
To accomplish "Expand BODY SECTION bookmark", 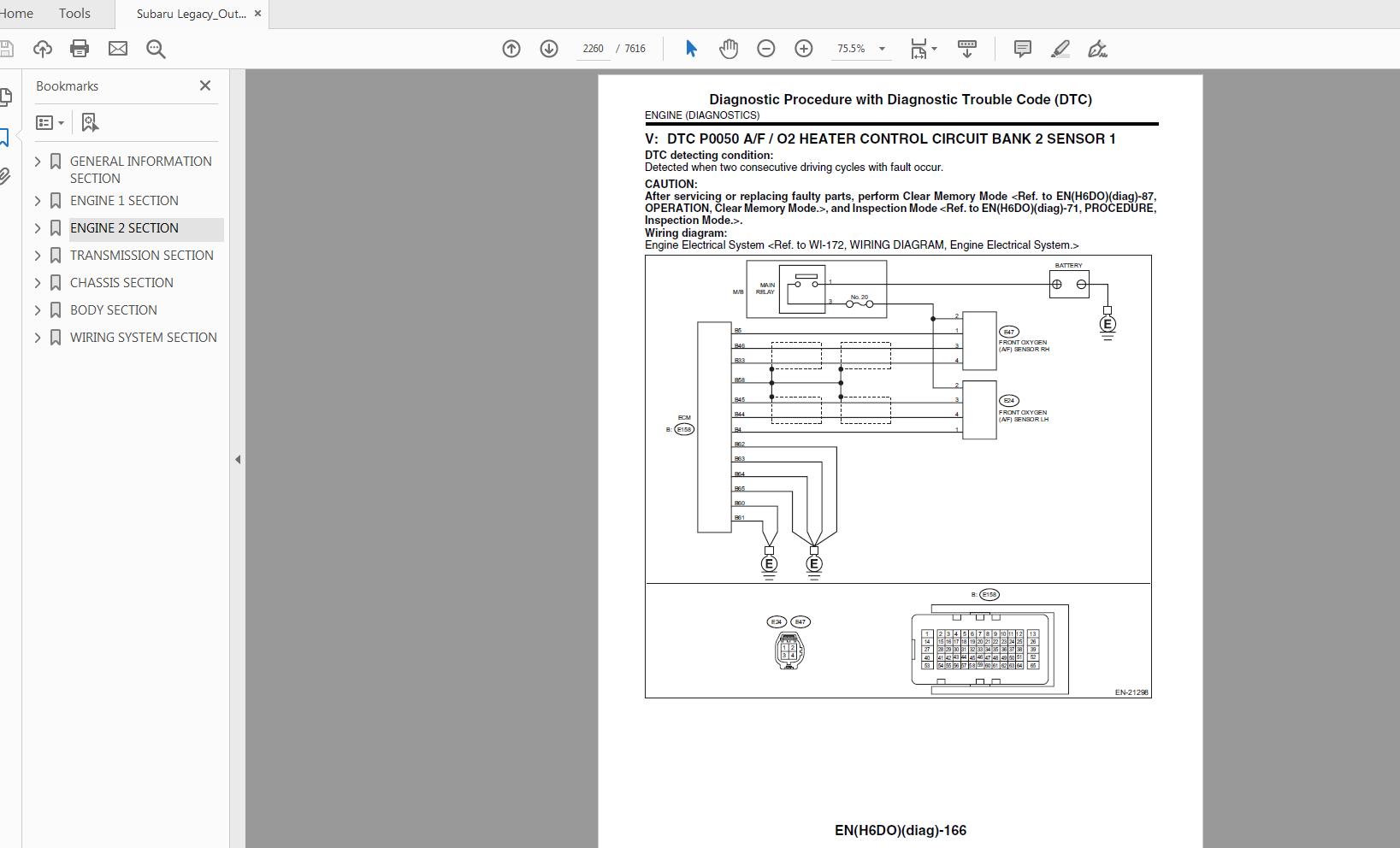I will click(x=37, y=310).
